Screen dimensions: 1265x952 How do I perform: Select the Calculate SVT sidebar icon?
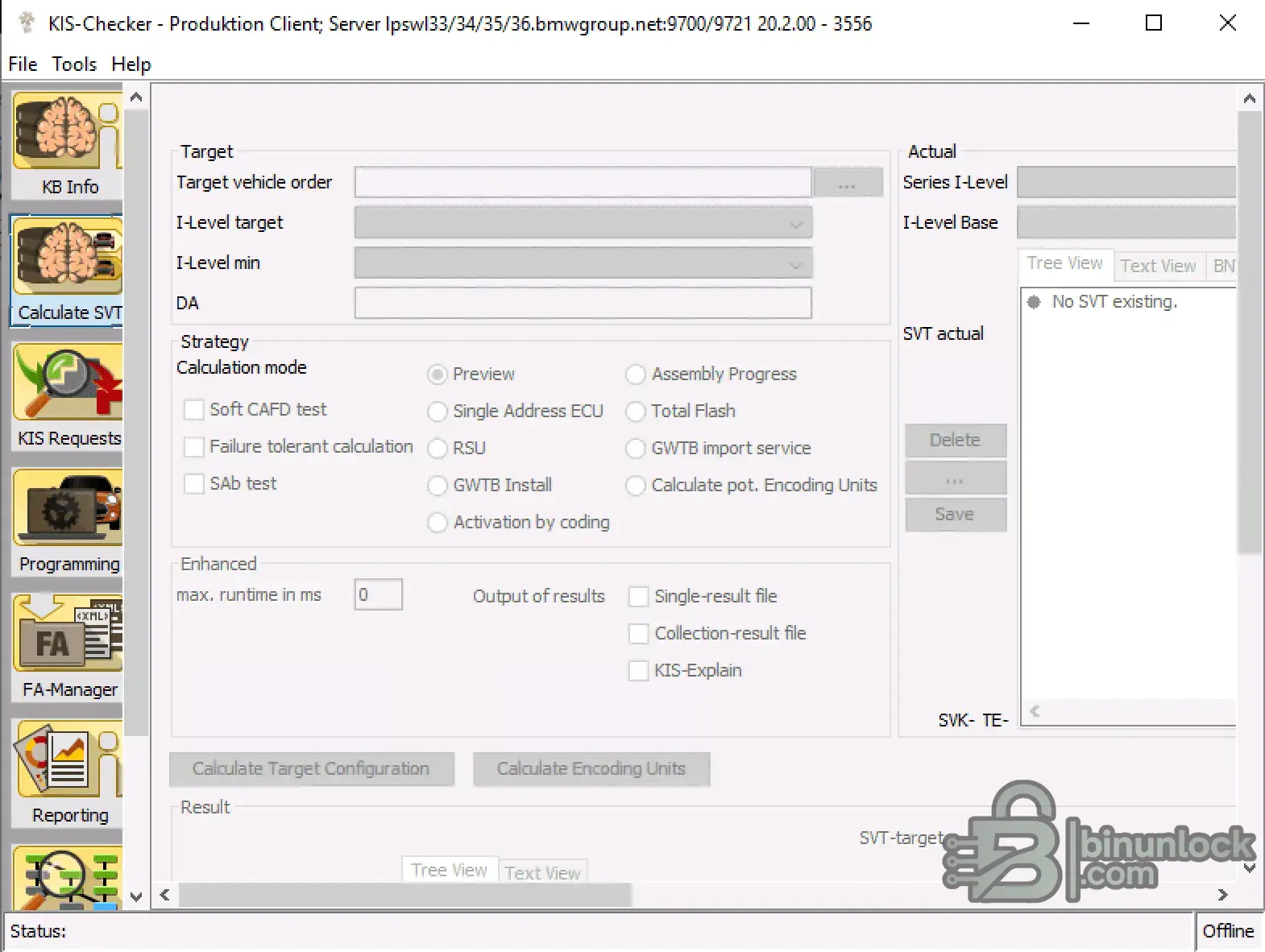point(68,271)
